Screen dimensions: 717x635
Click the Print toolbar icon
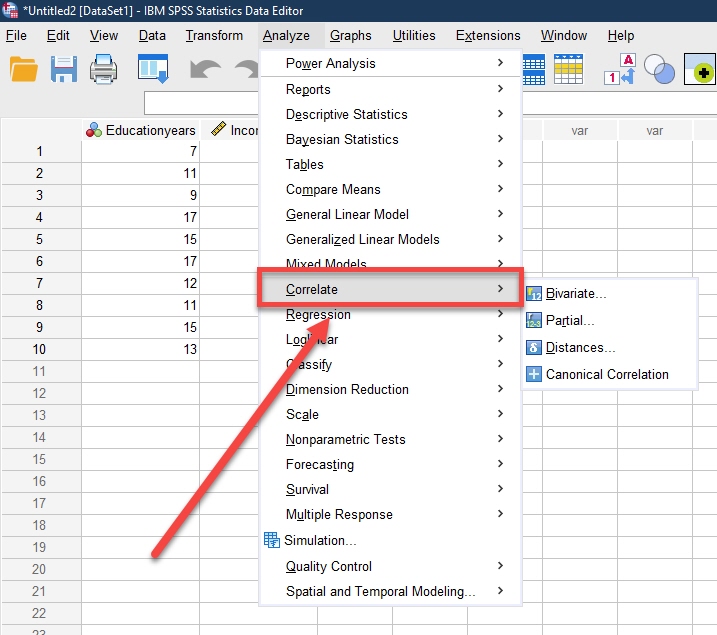(103, 69)
